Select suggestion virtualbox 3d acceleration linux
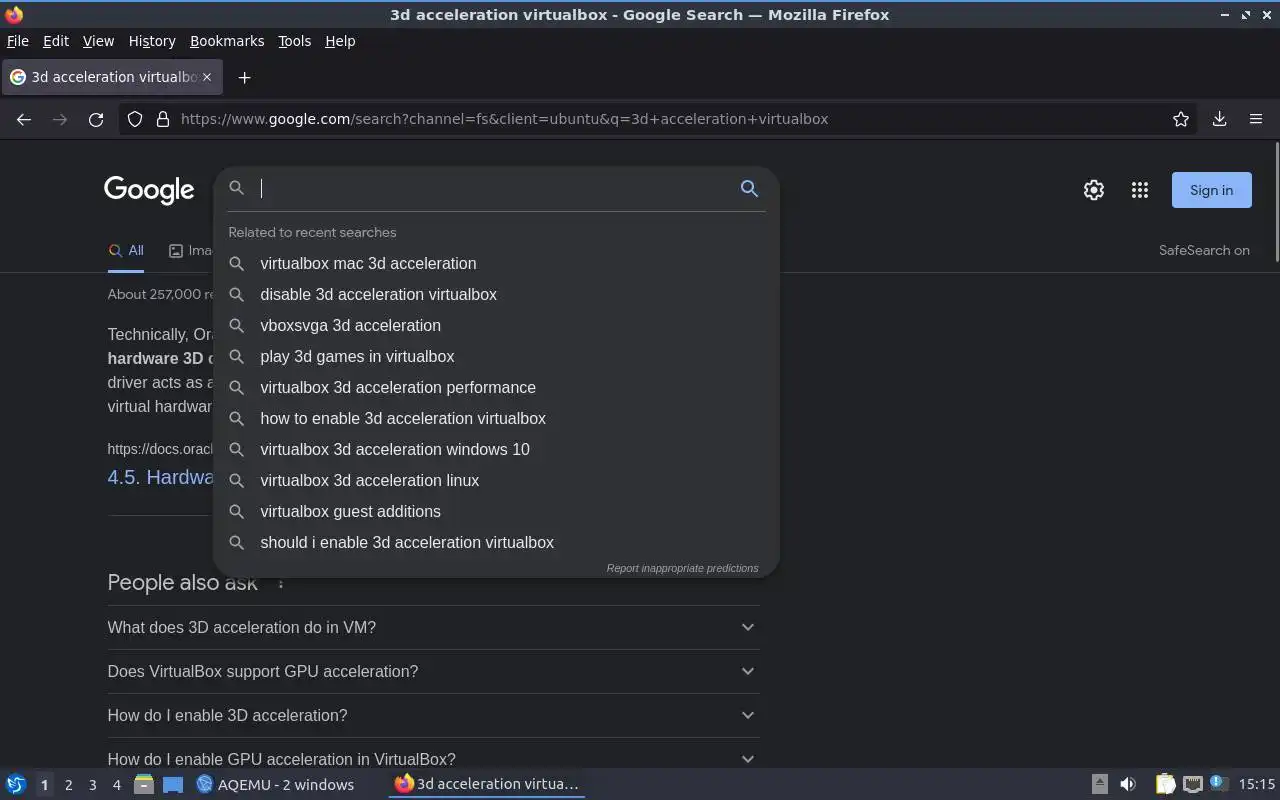 coord(496,480)
